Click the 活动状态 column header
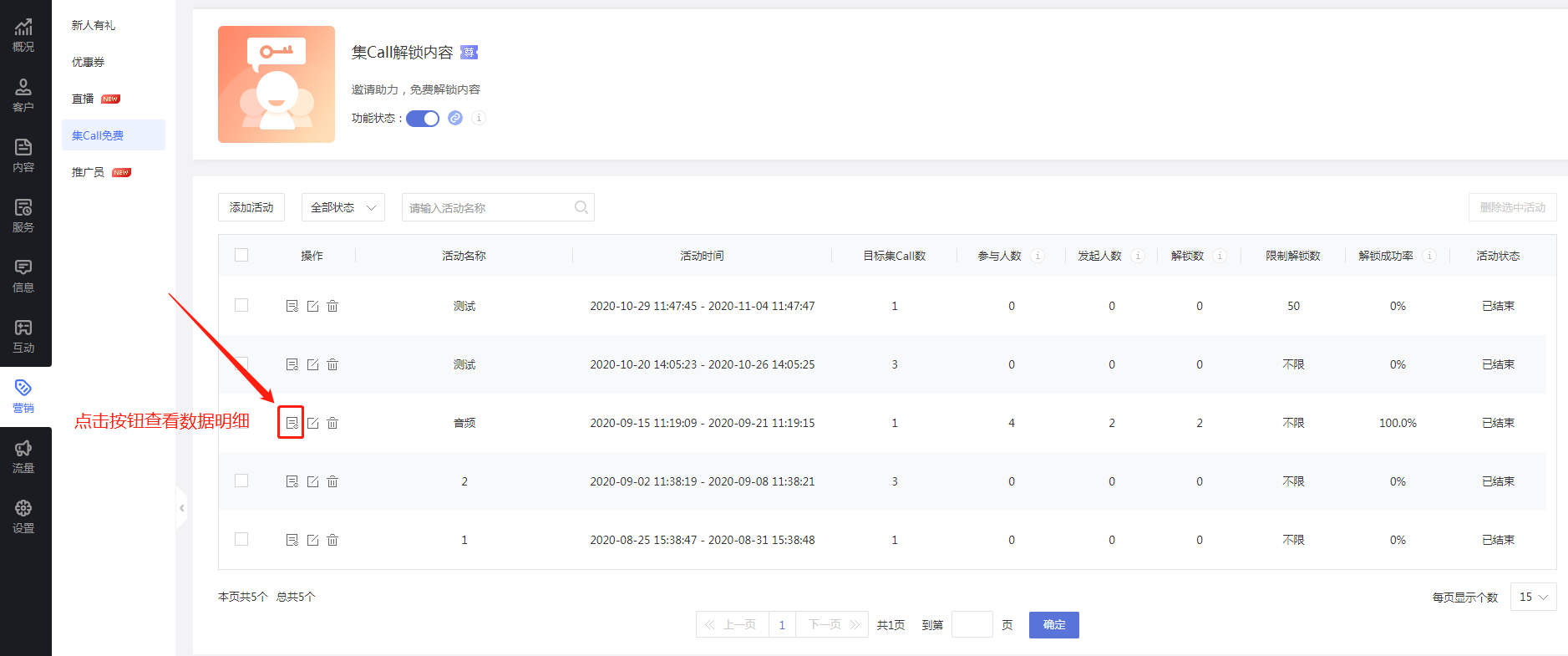Image resolution: width=1568 pixels, height=656 pixels. 1498,256
